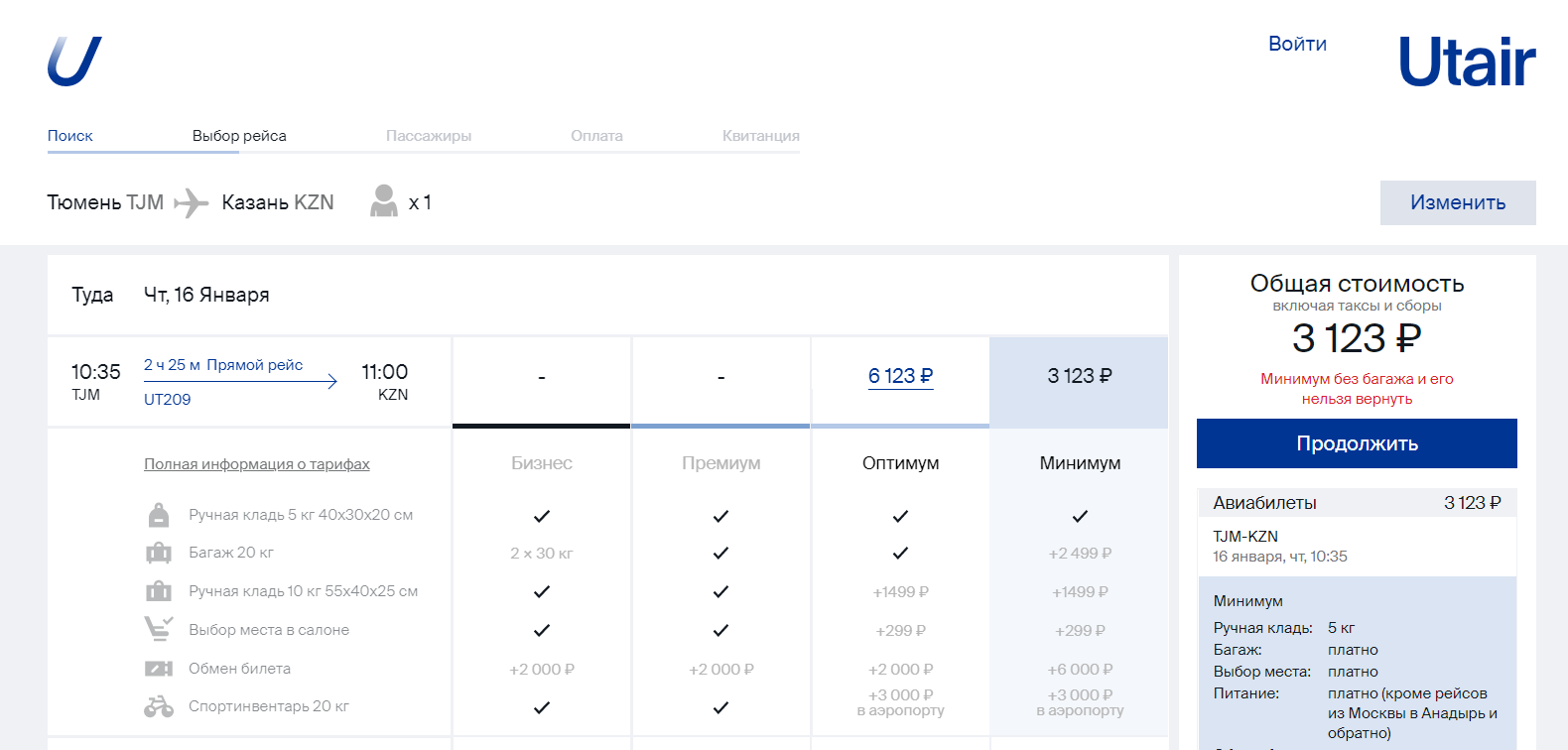
Task: Click the Изменить search button
Action: pos(1457,202)
